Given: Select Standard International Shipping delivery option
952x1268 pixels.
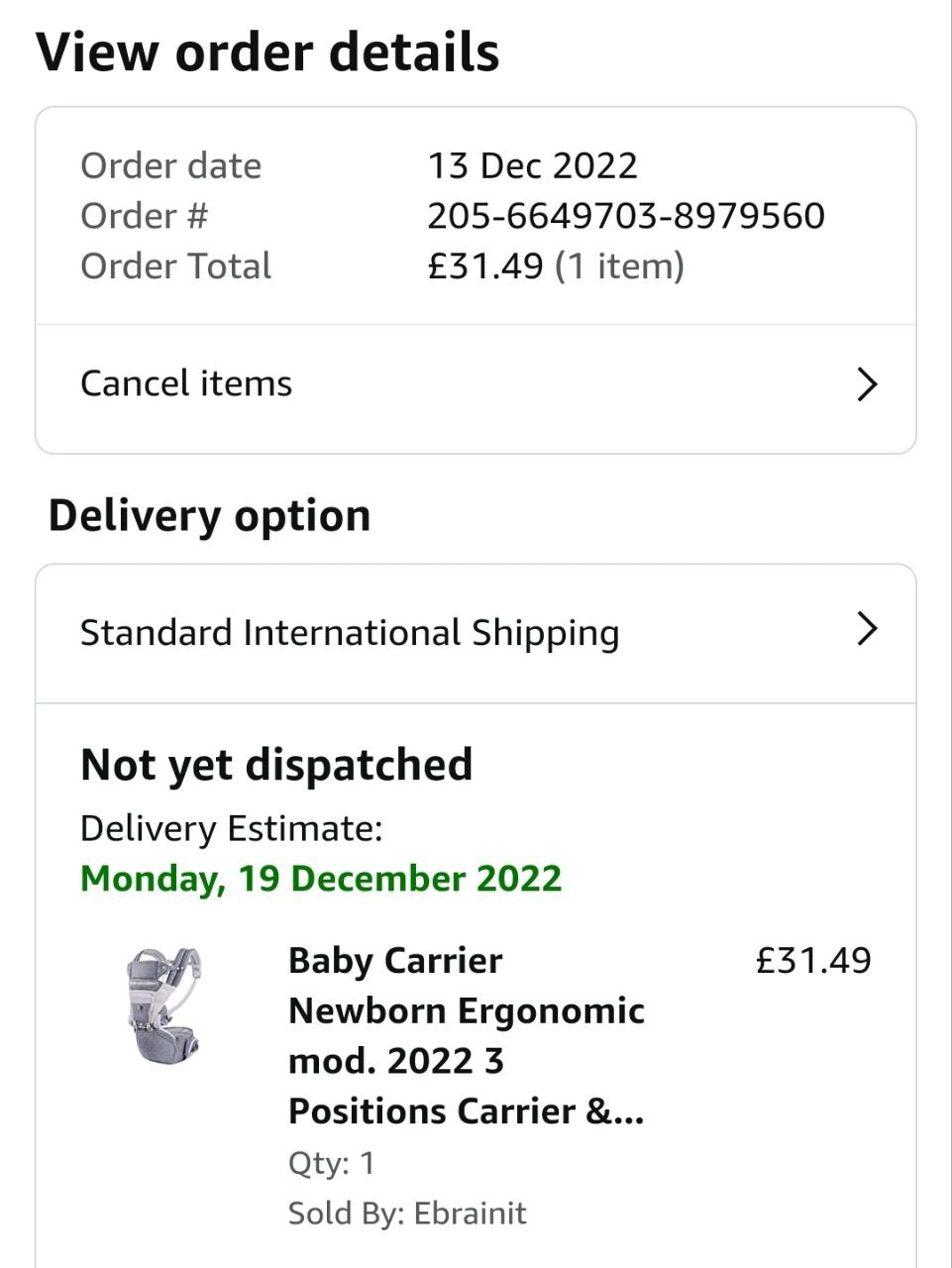Looking at the screenshot, I should coord(350,633).
